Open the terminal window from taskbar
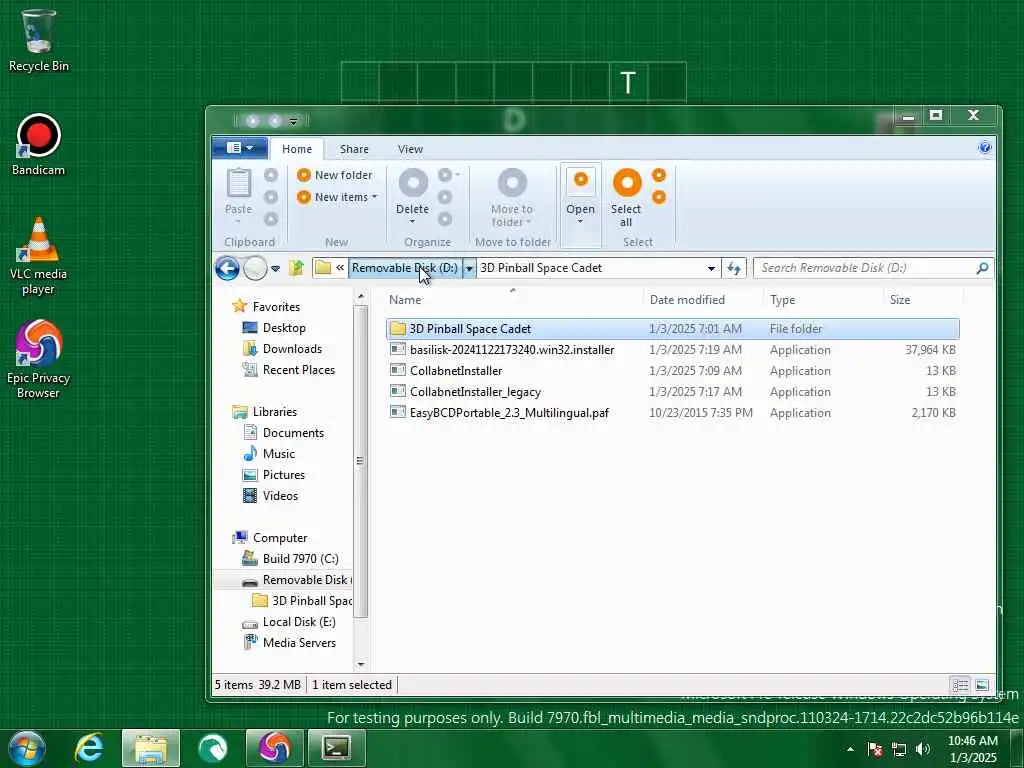Screen dimensions: 1024x768 tap(336, 748)
